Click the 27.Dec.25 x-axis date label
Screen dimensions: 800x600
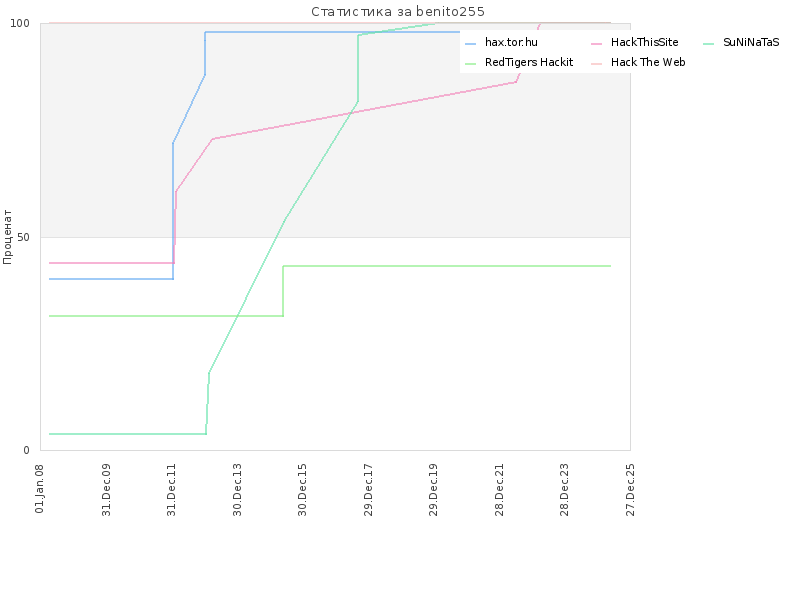[631, 490]
